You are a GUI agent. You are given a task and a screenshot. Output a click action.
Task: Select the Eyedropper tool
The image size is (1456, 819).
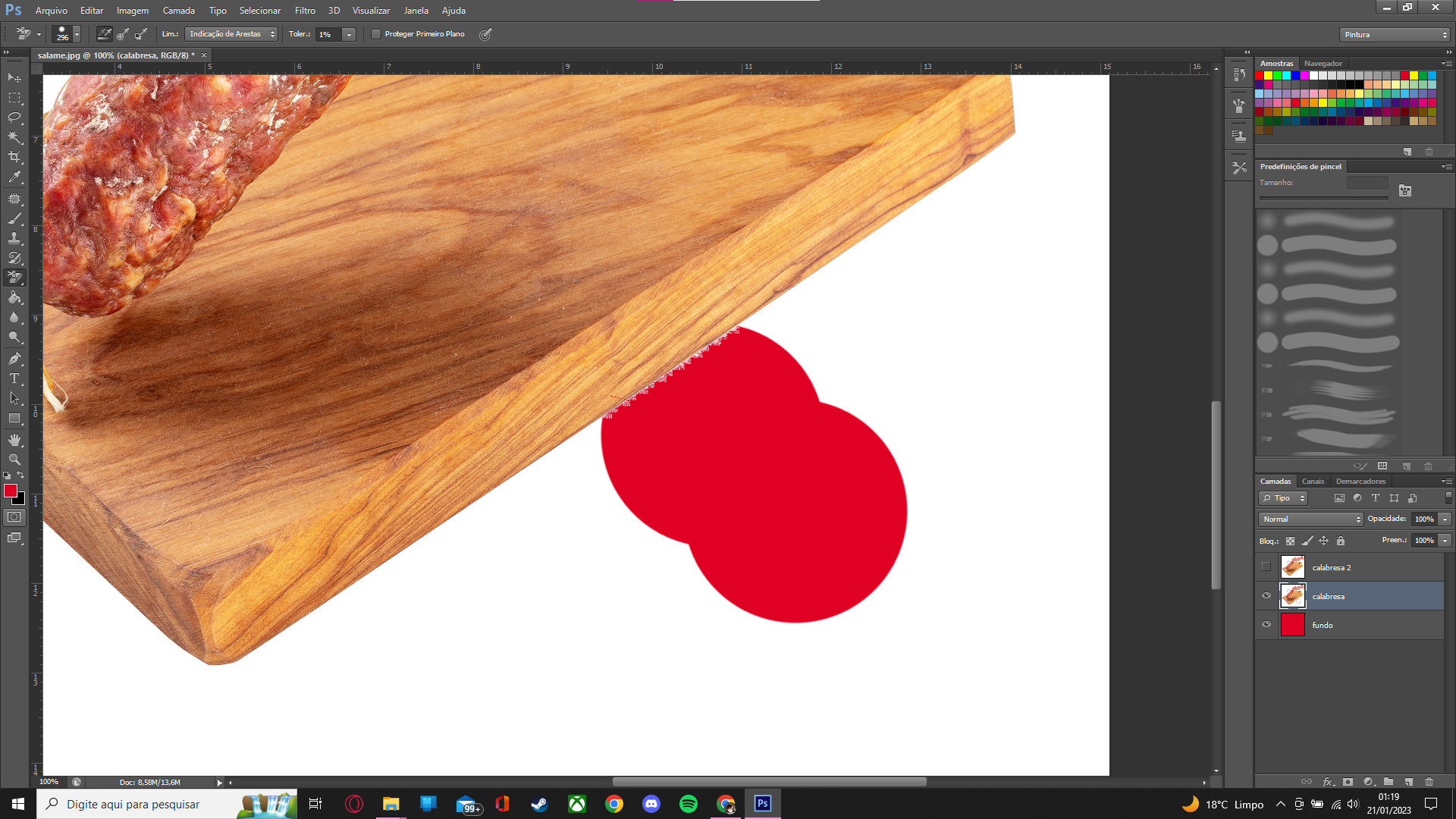[x=14, y=177]
